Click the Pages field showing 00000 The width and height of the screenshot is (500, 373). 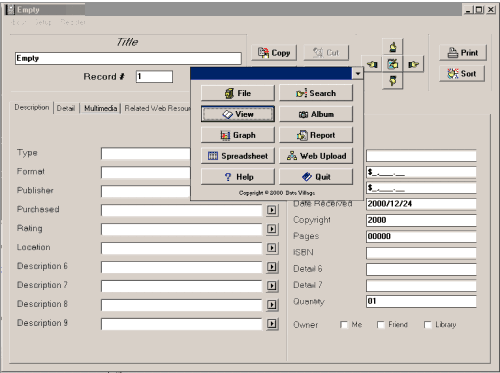pyautogui.click(x=421, y=236)
